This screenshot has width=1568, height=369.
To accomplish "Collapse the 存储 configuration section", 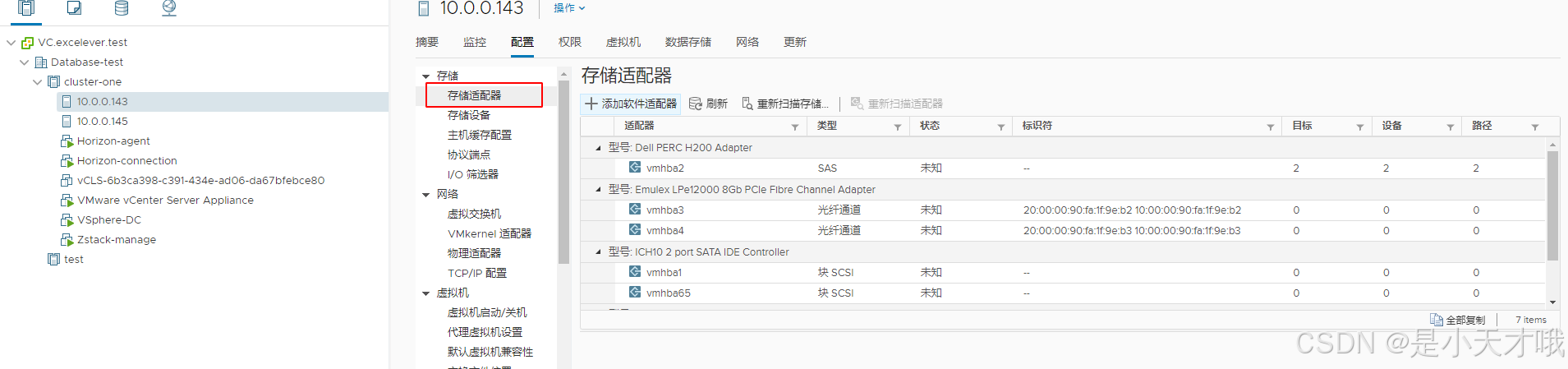I will (x=426, y=76).
